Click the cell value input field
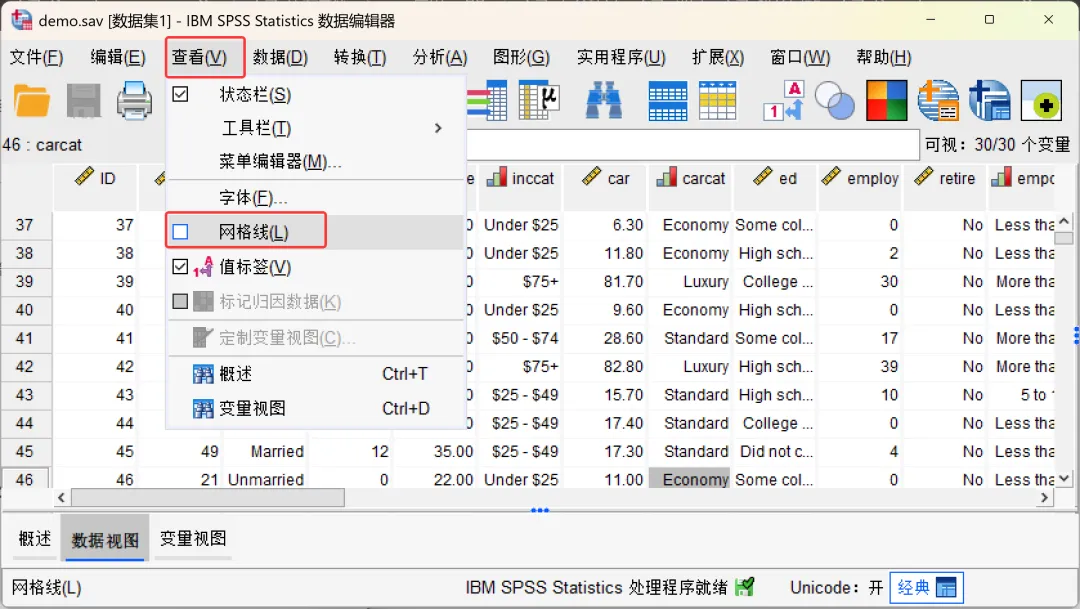The height and width of the screenshot is (609, 1080). [692, 145]
